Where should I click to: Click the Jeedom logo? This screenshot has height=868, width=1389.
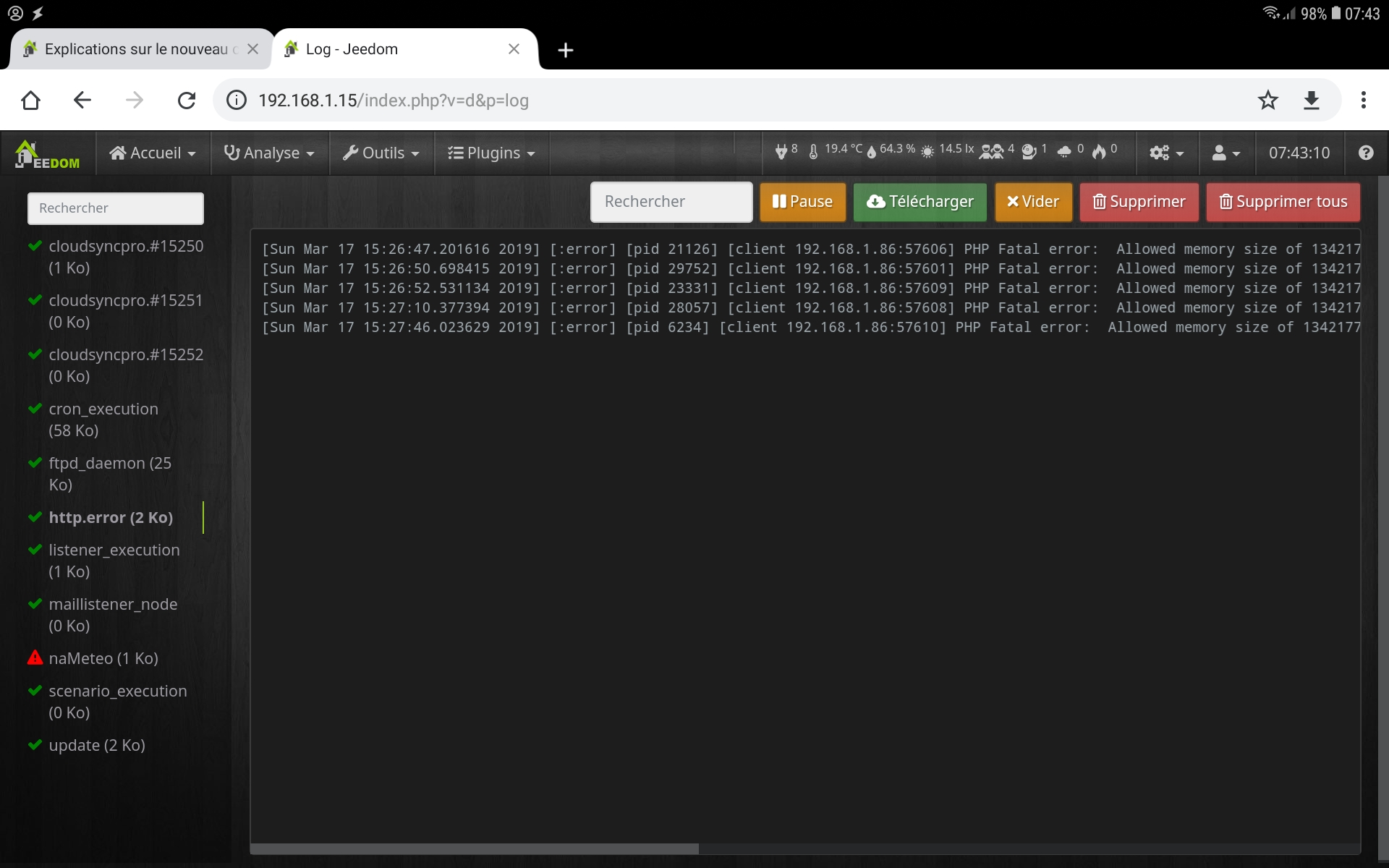(48, 153)
